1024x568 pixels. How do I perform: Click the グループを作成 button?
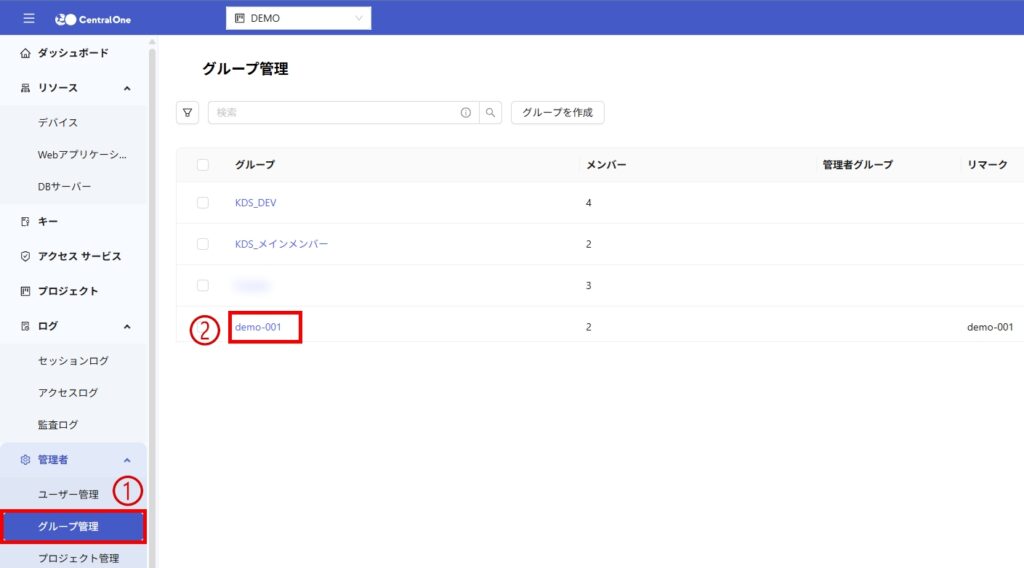coord(557,113)
